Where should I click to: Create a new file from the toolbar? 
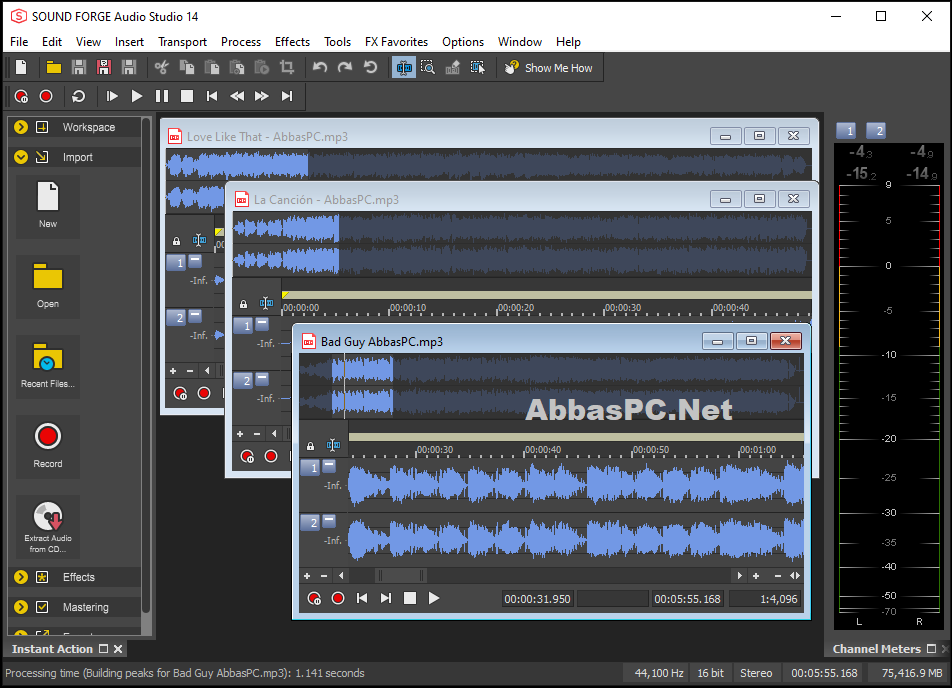[21, 67]
